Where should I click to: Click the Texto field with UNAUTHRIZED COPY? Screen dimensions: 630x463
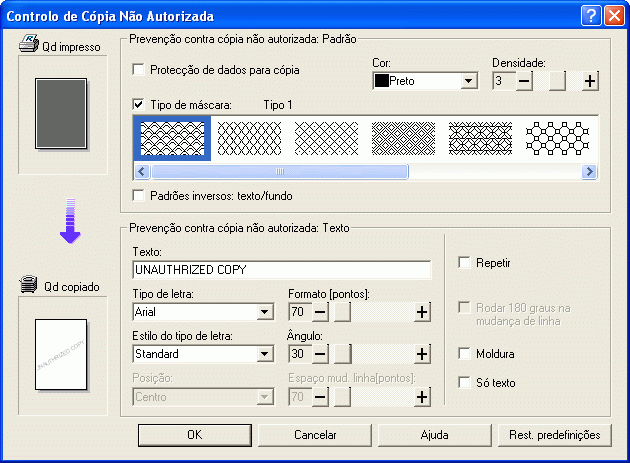tap(282, 270)
